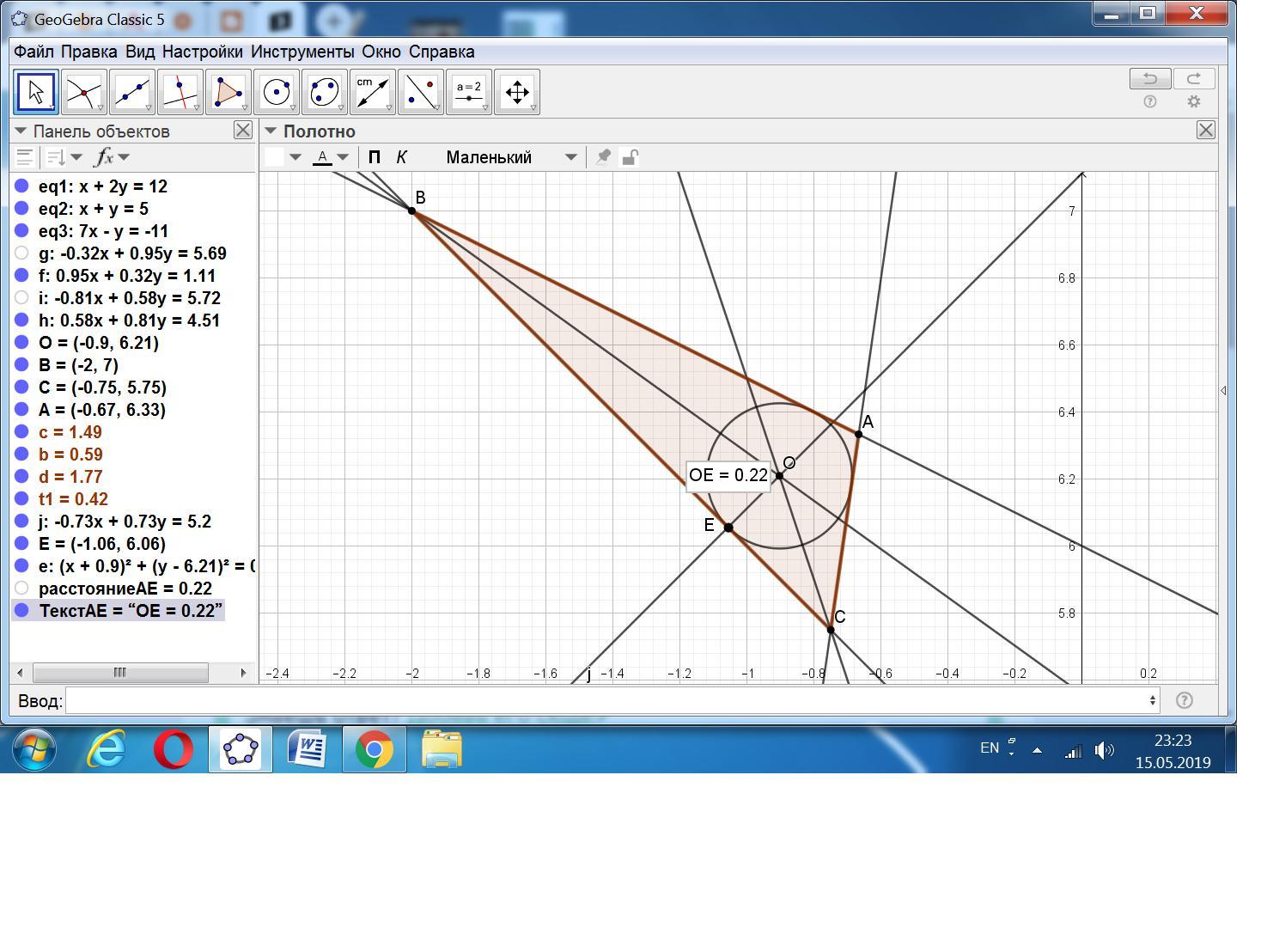Click the background color swatch
The image size is (1261, 952).
[x=275, y=157]
